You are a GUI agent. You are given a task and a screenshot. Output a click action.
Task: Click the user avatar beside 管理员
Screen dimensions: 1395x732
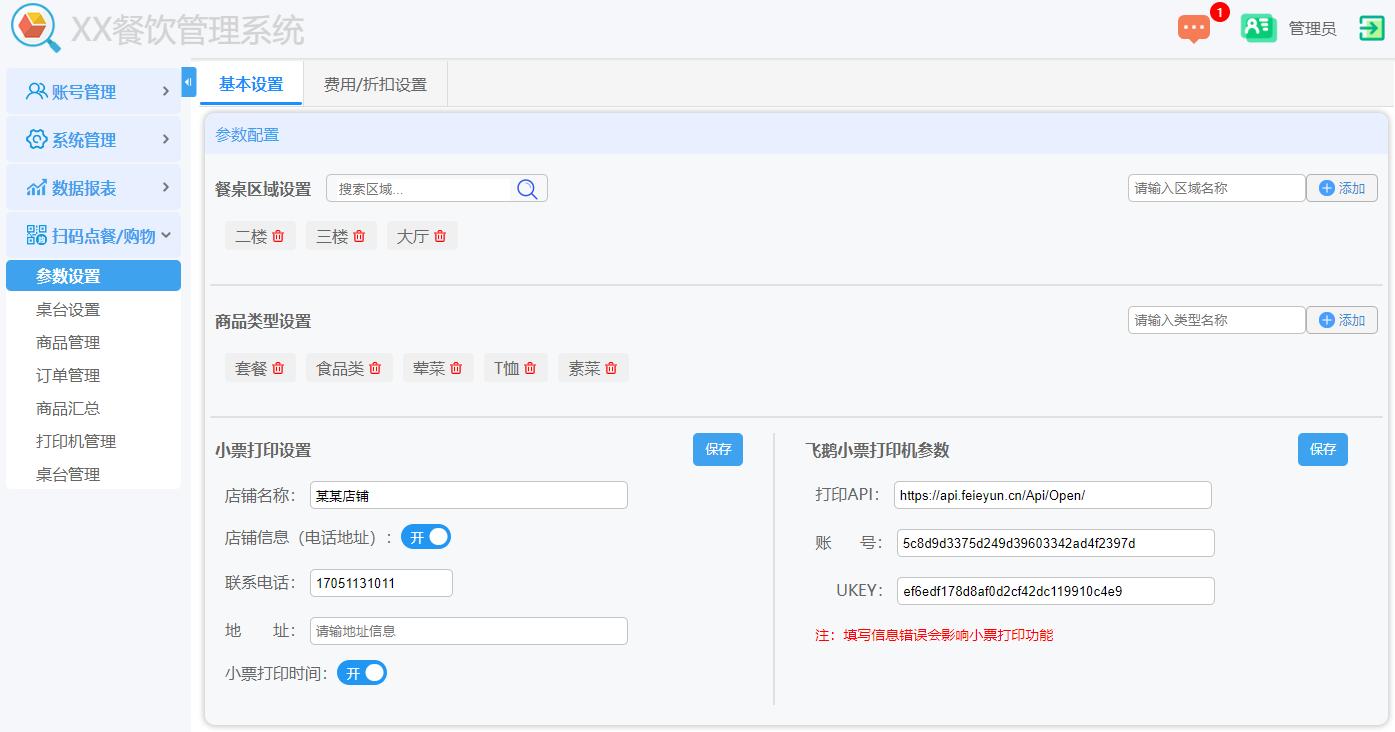(x=1258, y=28)
